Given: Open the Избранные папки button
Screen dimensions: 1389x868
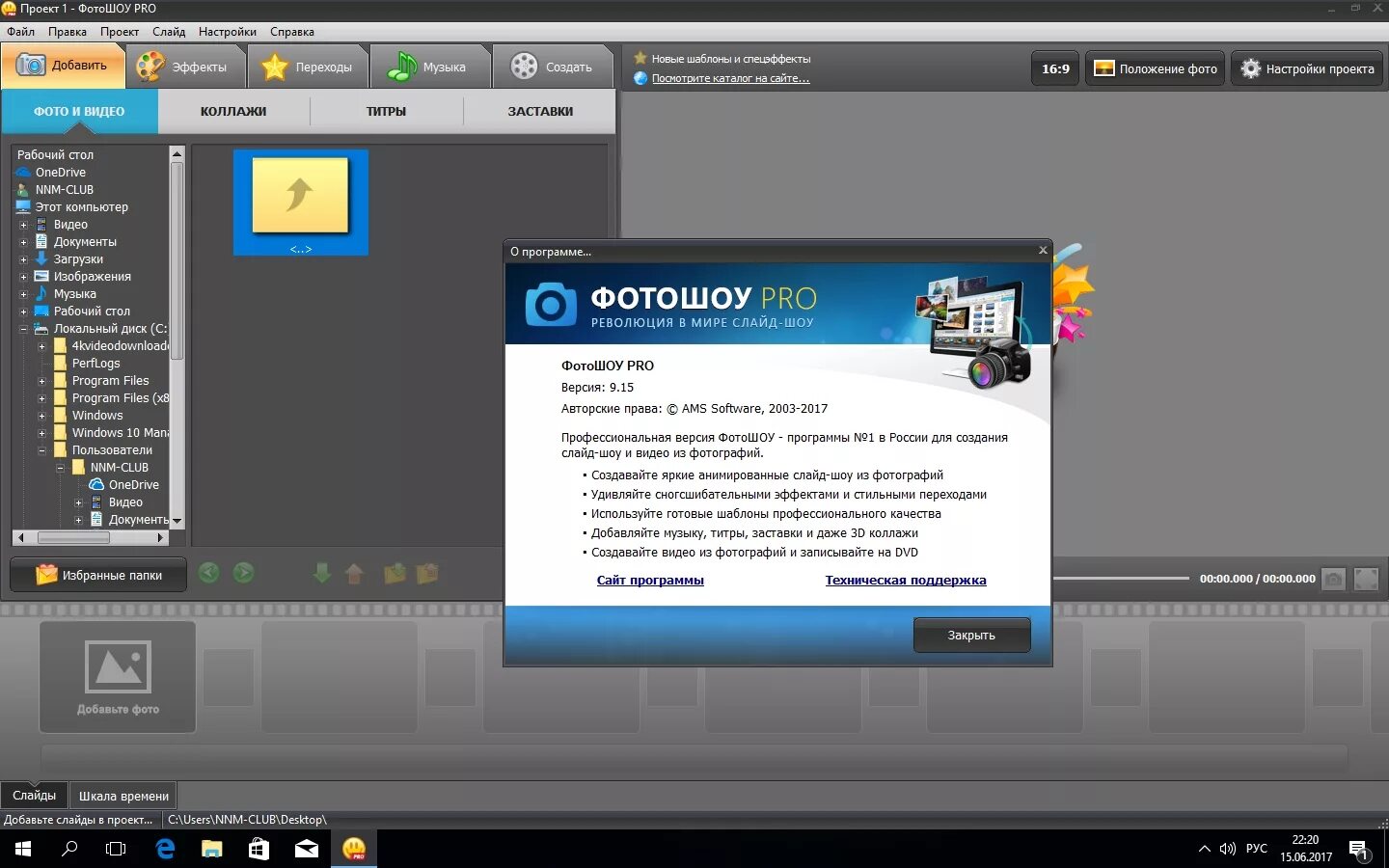Looking at the screenshot, I should click(x=99, y=575).
